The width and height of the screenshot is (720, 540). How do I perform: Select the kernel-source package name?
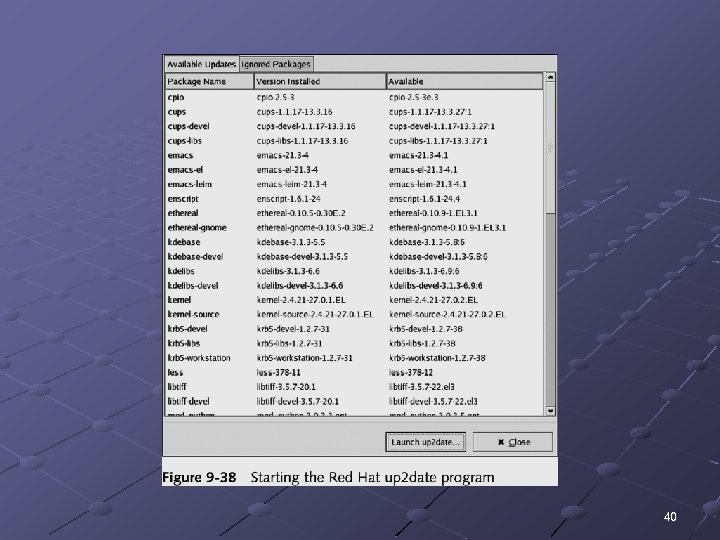[193, 315]
